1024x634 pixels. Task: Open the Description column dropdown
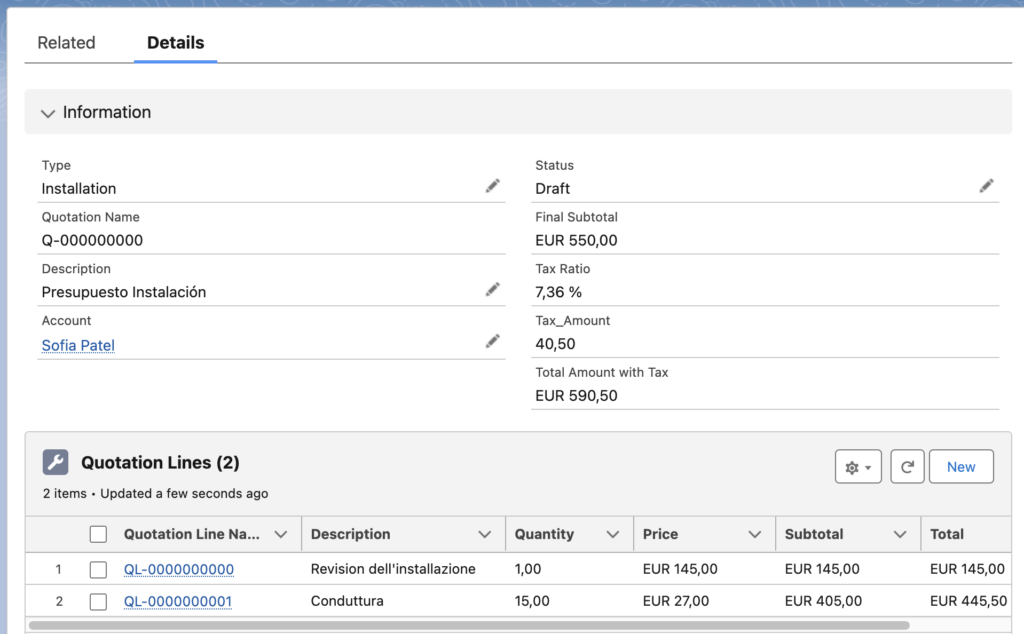click(x=485, y=534)
